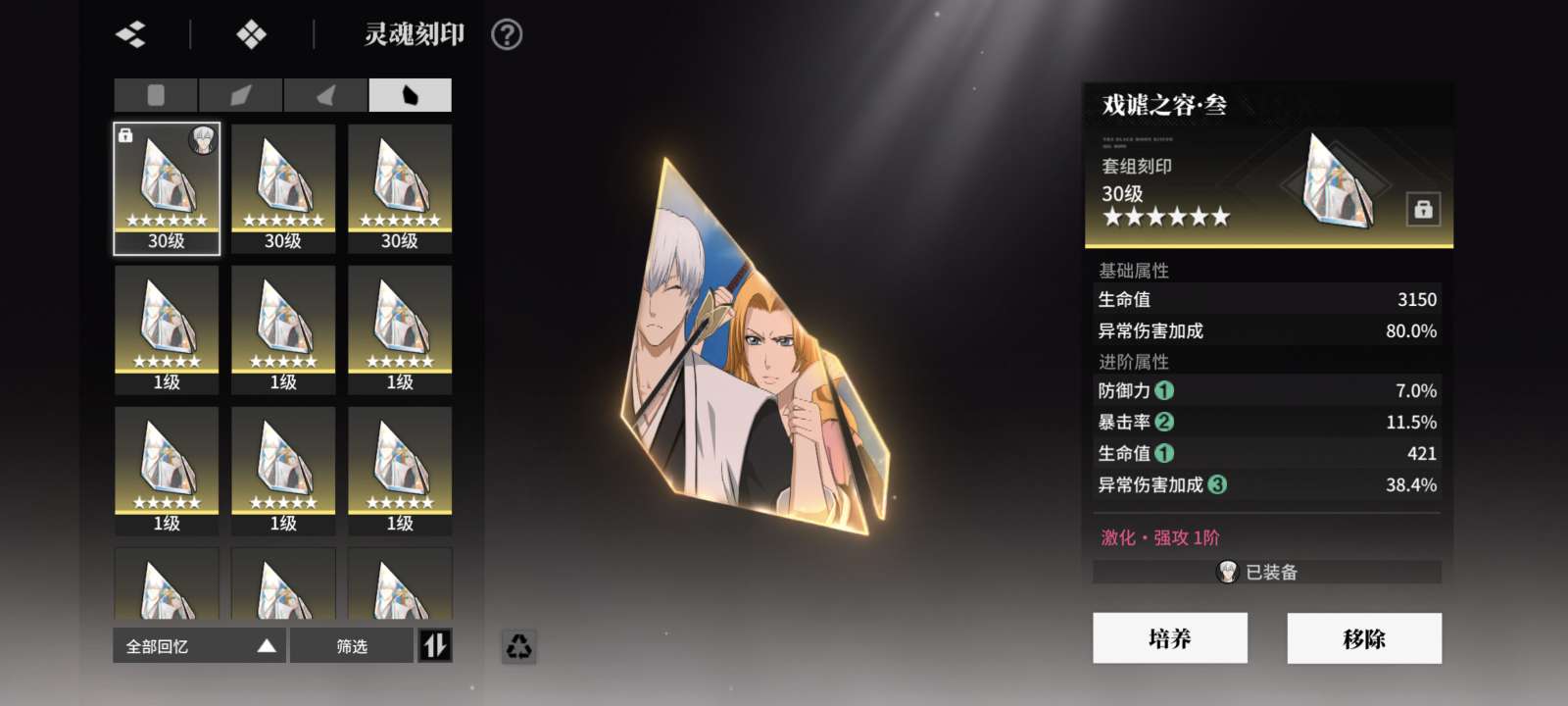Click the back arrow icon at top left
Viewport: 1568px width, 706px height.
tap(130, 35)
